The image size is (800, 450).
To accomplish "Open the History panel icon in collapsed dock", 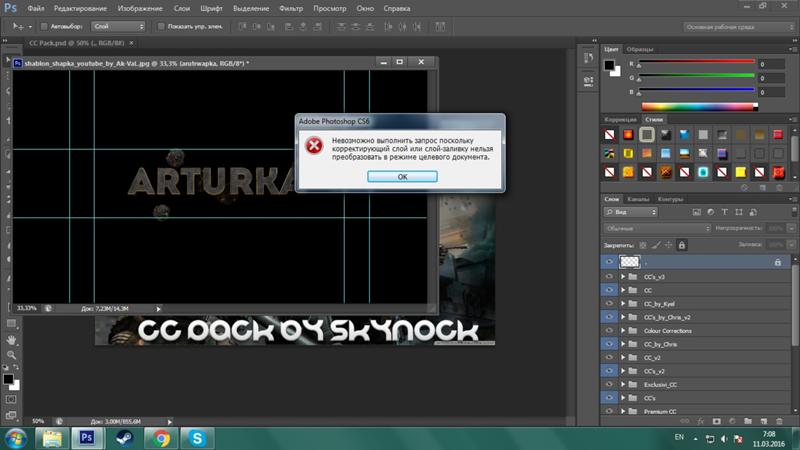I will [588, 58].
